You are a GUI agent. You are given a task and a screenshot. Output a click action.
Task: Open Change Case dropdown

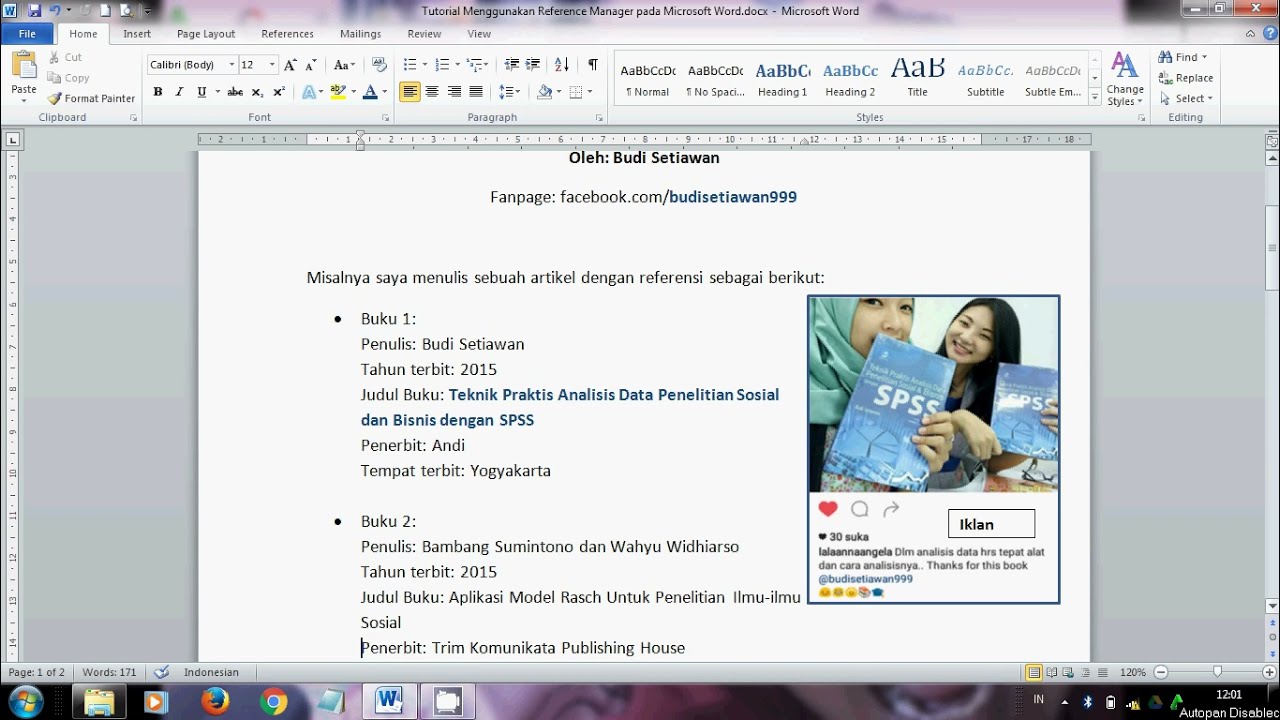(345, 65)
